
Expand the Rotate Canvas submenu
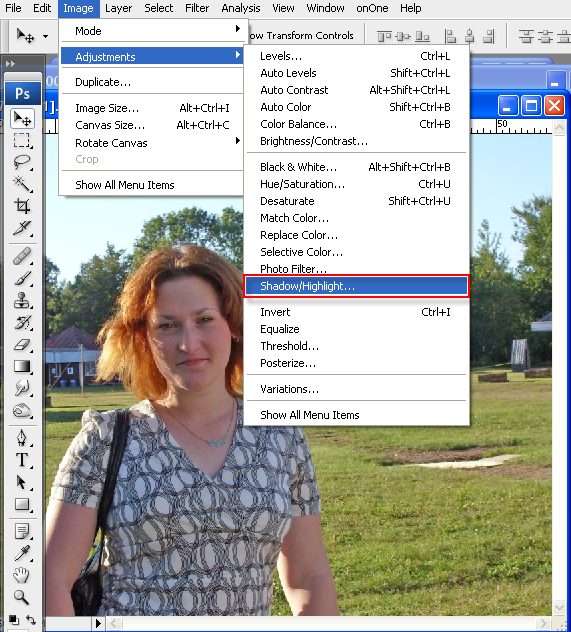point(152,143)
